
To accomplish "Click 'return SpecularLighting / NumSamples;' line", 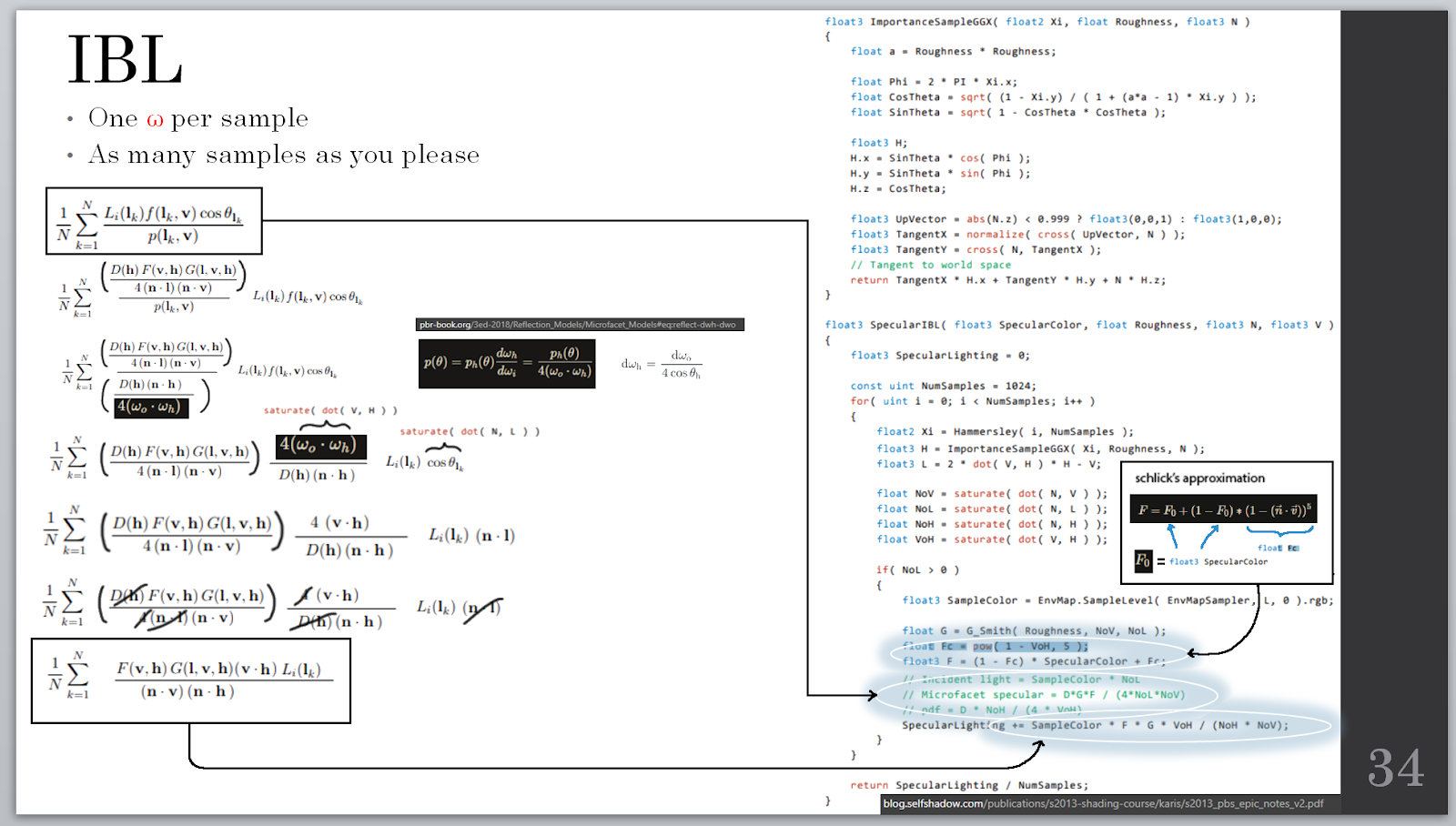I will (969, 785).
